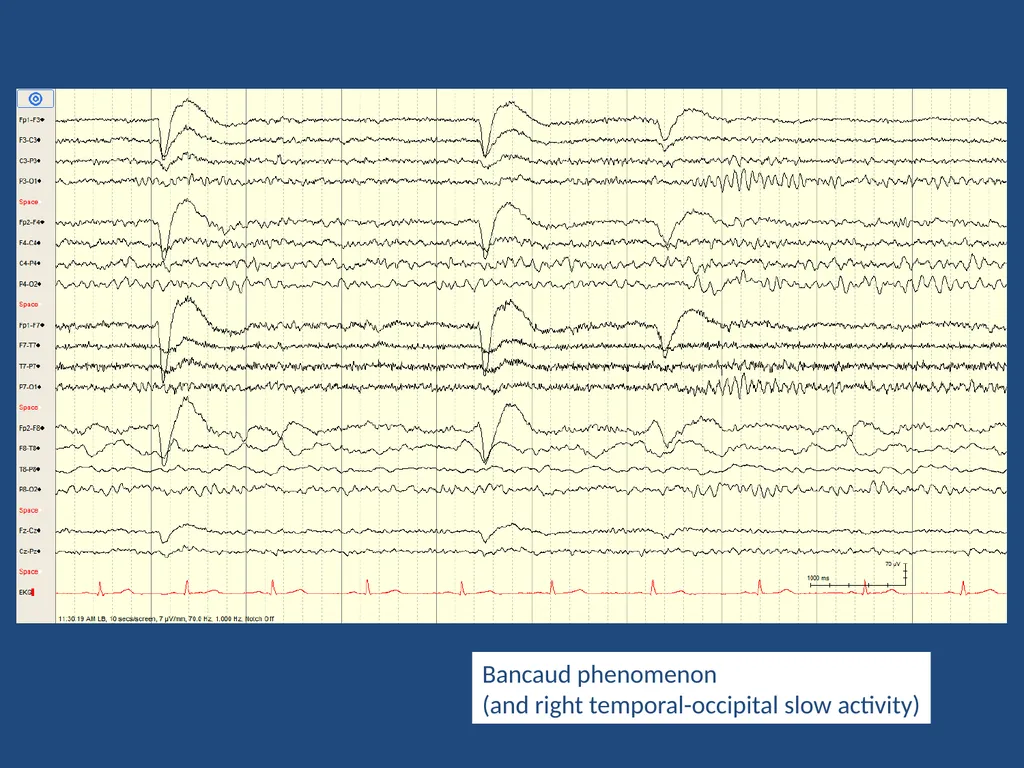The height and width of the screenshot is (768, 1024).
Task: Select the P3-O1 channel label
Action: click(x=30, y=182)
